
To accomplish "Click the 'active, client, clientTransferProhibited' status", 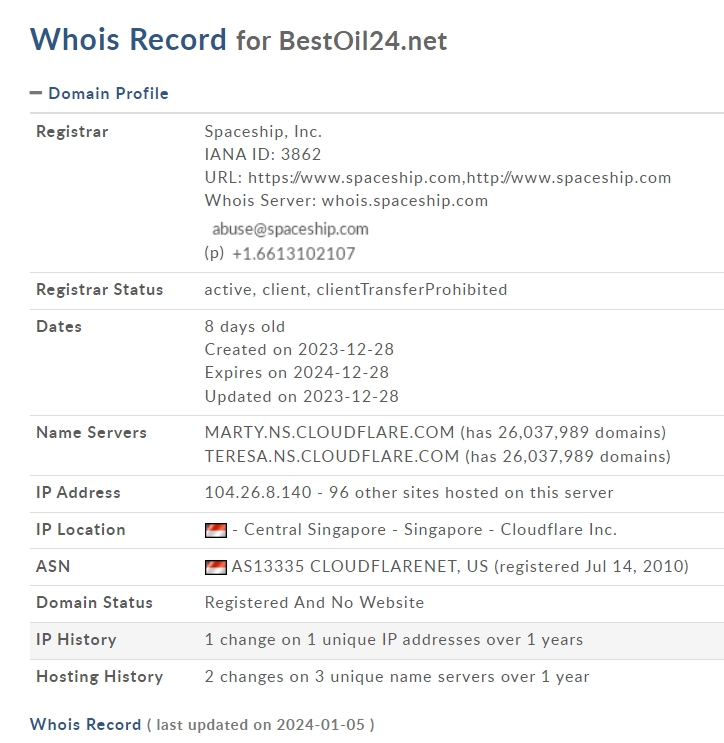I will click(x=356, y=290).
